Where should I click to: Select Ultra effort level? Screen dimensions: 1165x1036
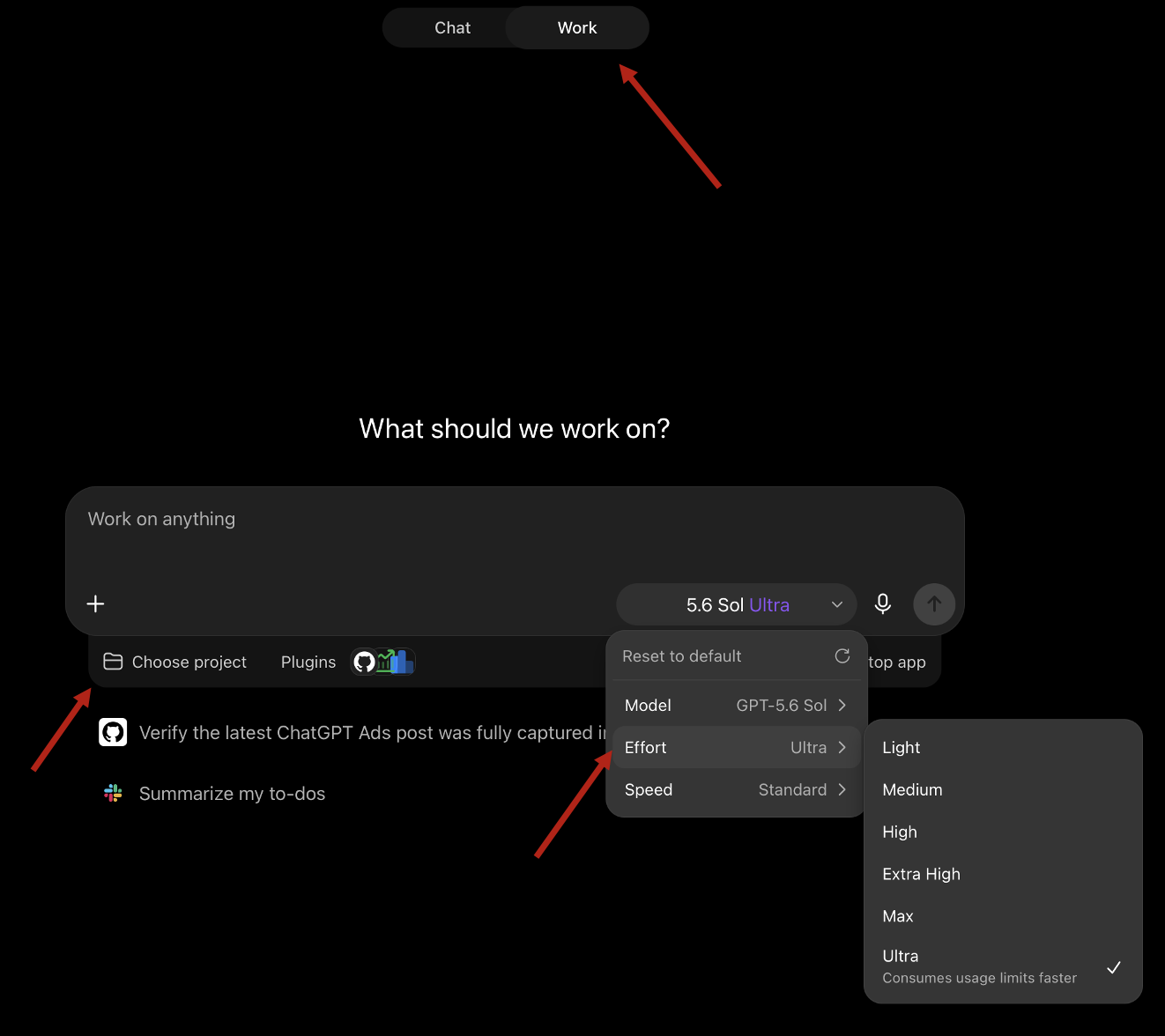click(1003, 966)
